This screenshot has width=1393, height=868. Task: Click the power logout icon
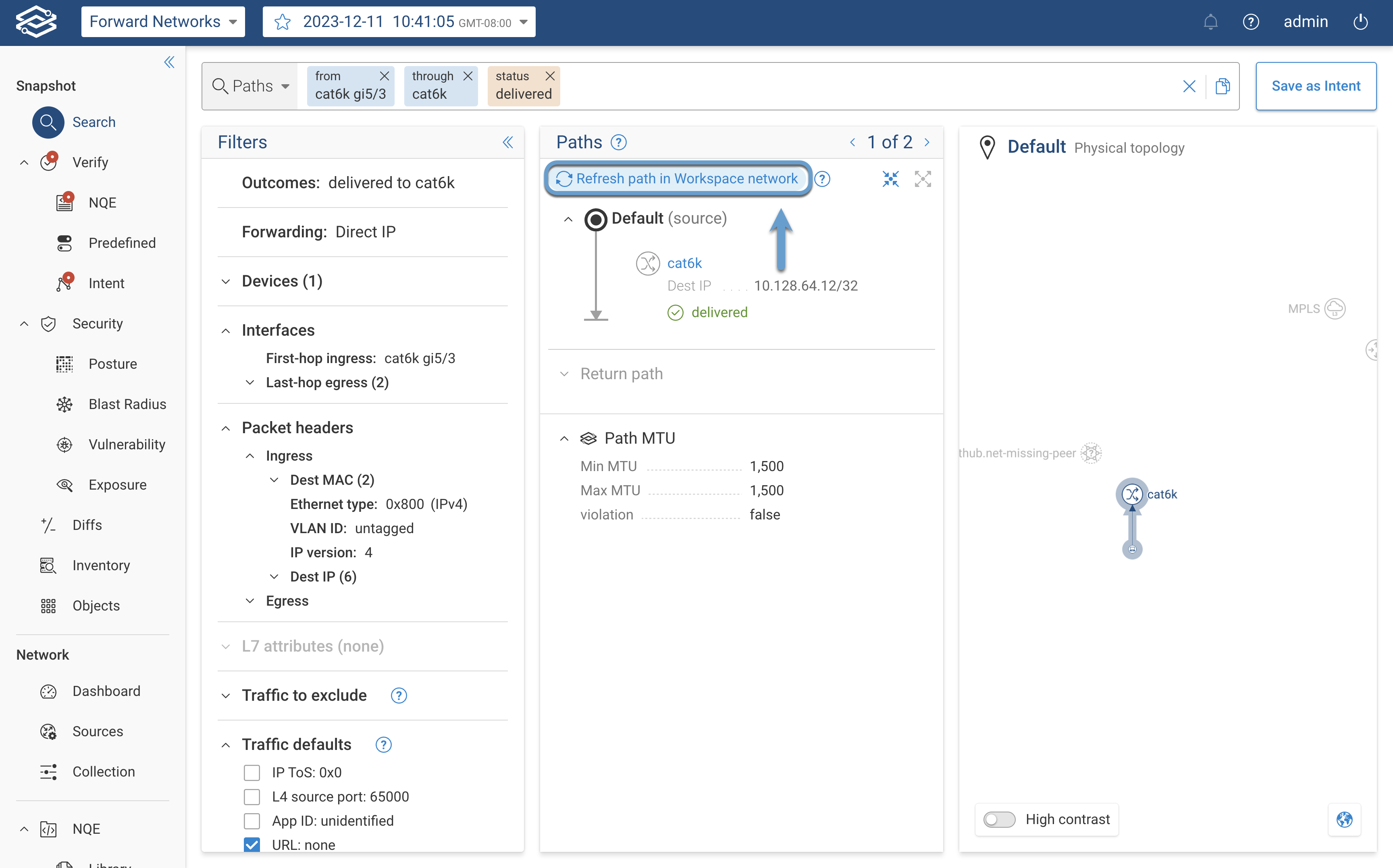point(1360,22)
